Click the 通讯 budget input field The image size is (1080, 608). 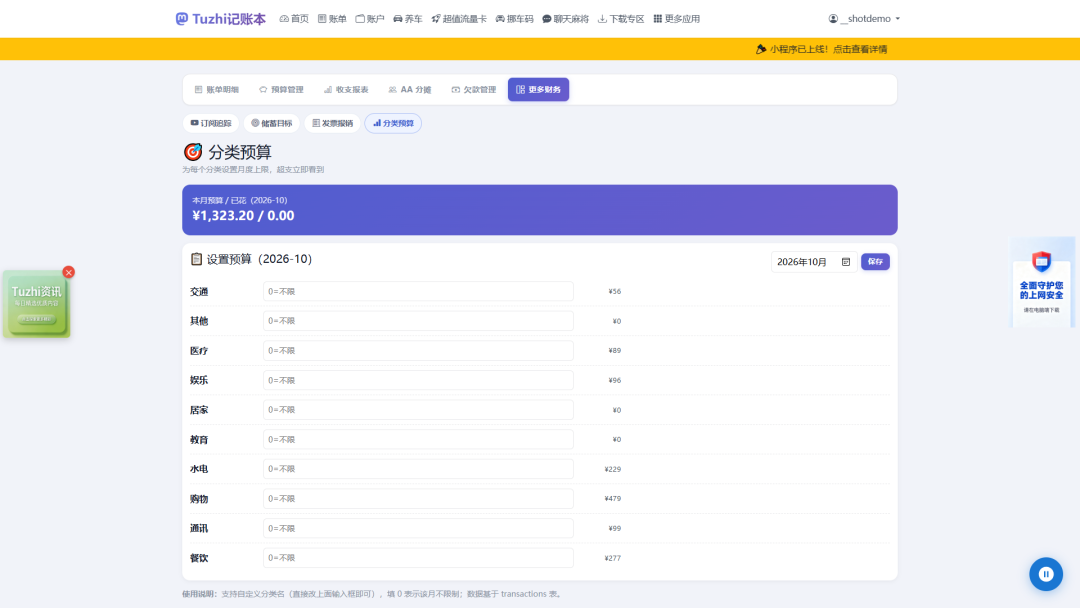click(x=418, y=528)
